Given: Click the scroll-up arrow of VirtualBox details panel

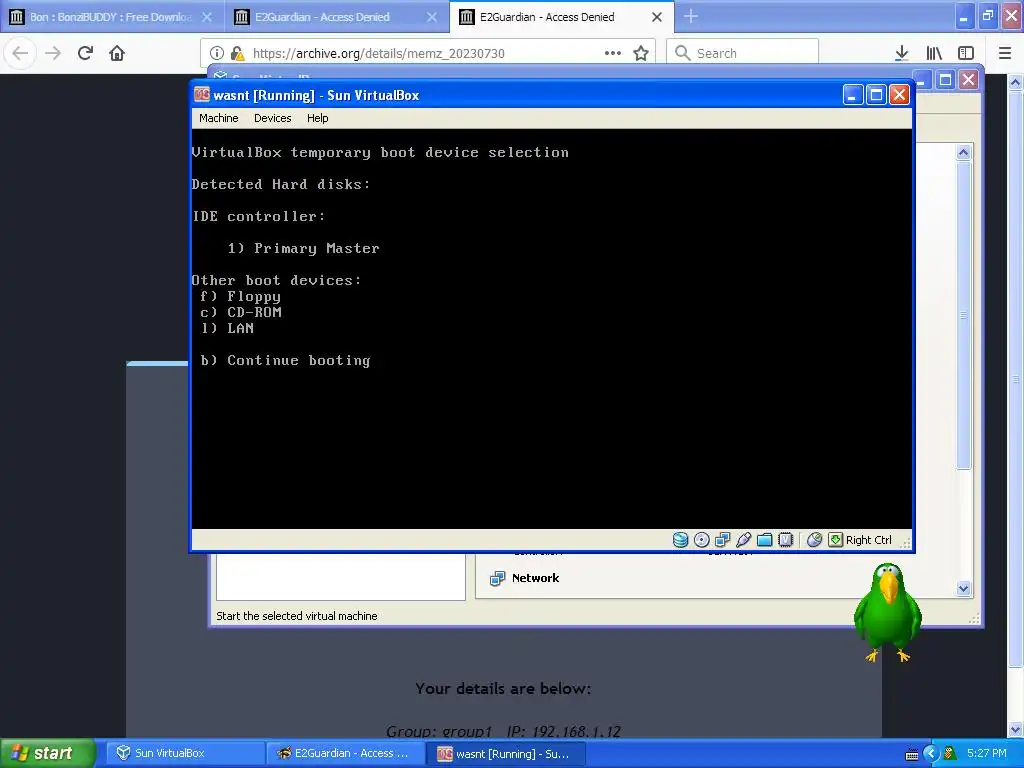Looking at the screenshot, I should [963, 153].
